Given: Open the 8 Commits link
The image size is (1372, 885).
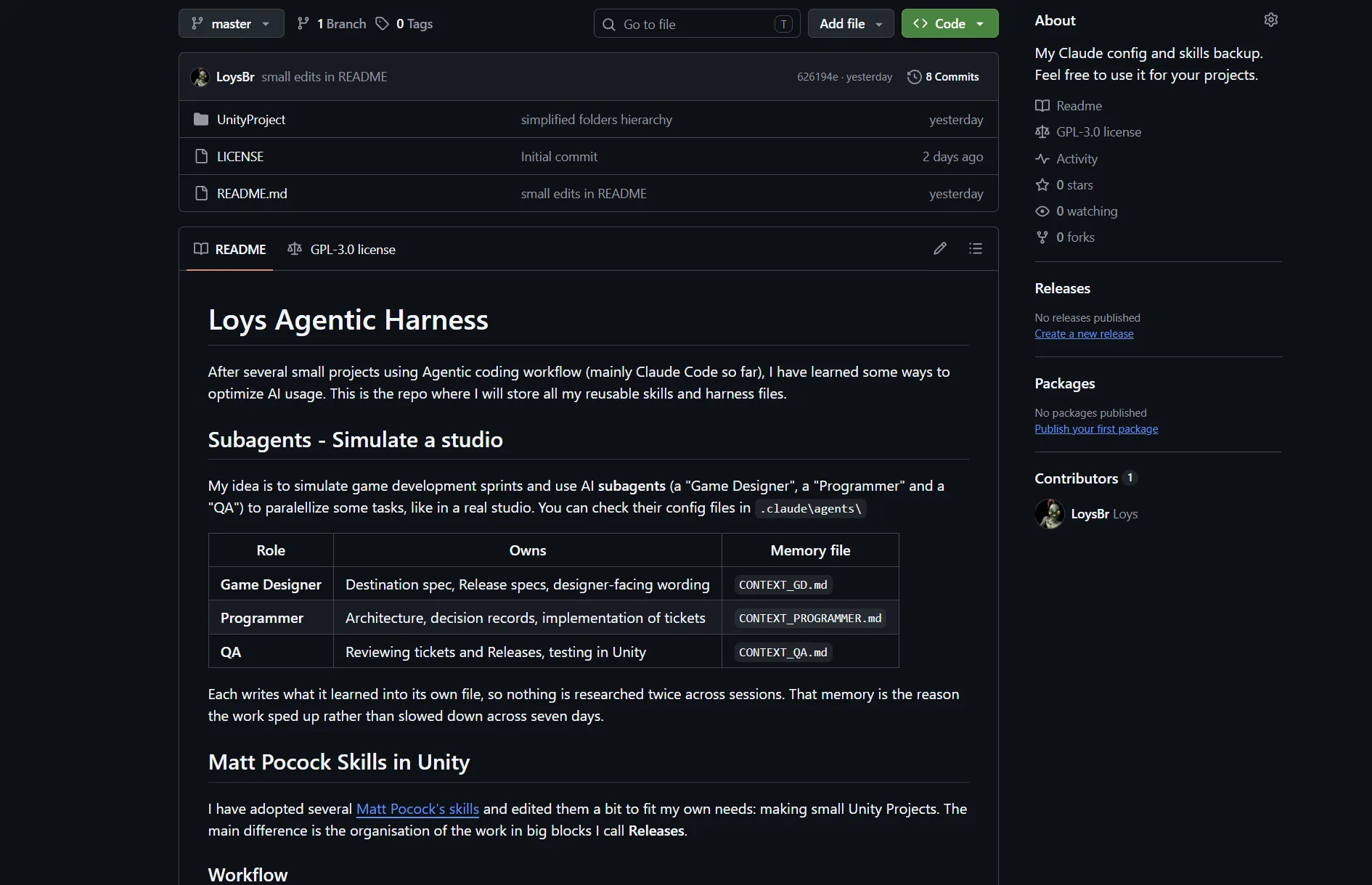Looking at the screenshot, I should tap(943, 77).
